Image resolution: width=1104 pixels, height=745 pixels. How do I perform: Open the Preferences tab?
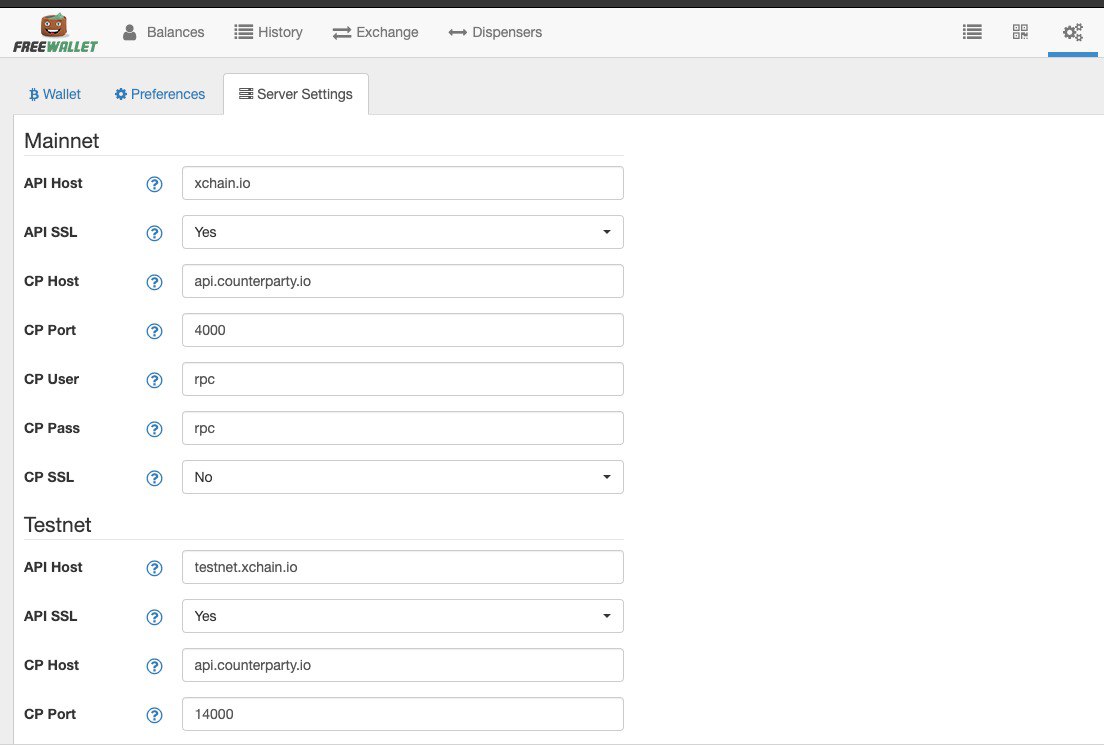click(x=160, y=94)
